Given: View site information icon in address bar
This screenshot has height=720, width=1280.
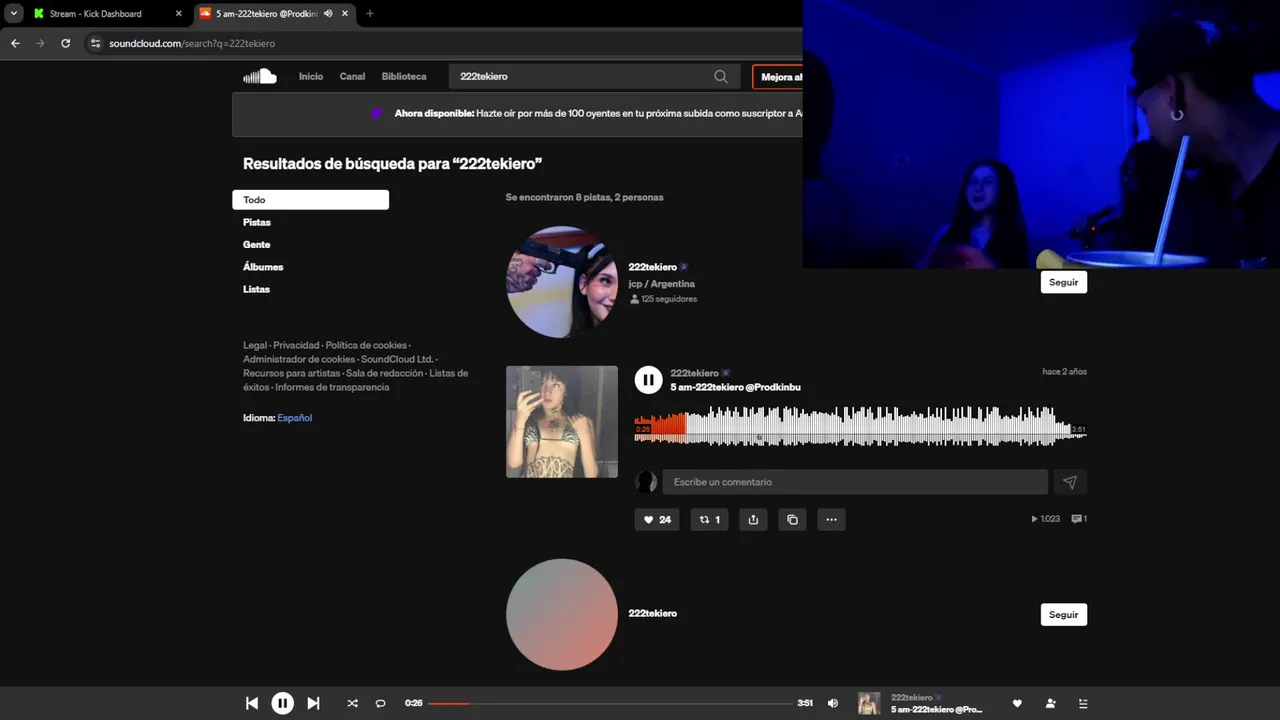Looking at the screenshot, I should tap(95, 43).
